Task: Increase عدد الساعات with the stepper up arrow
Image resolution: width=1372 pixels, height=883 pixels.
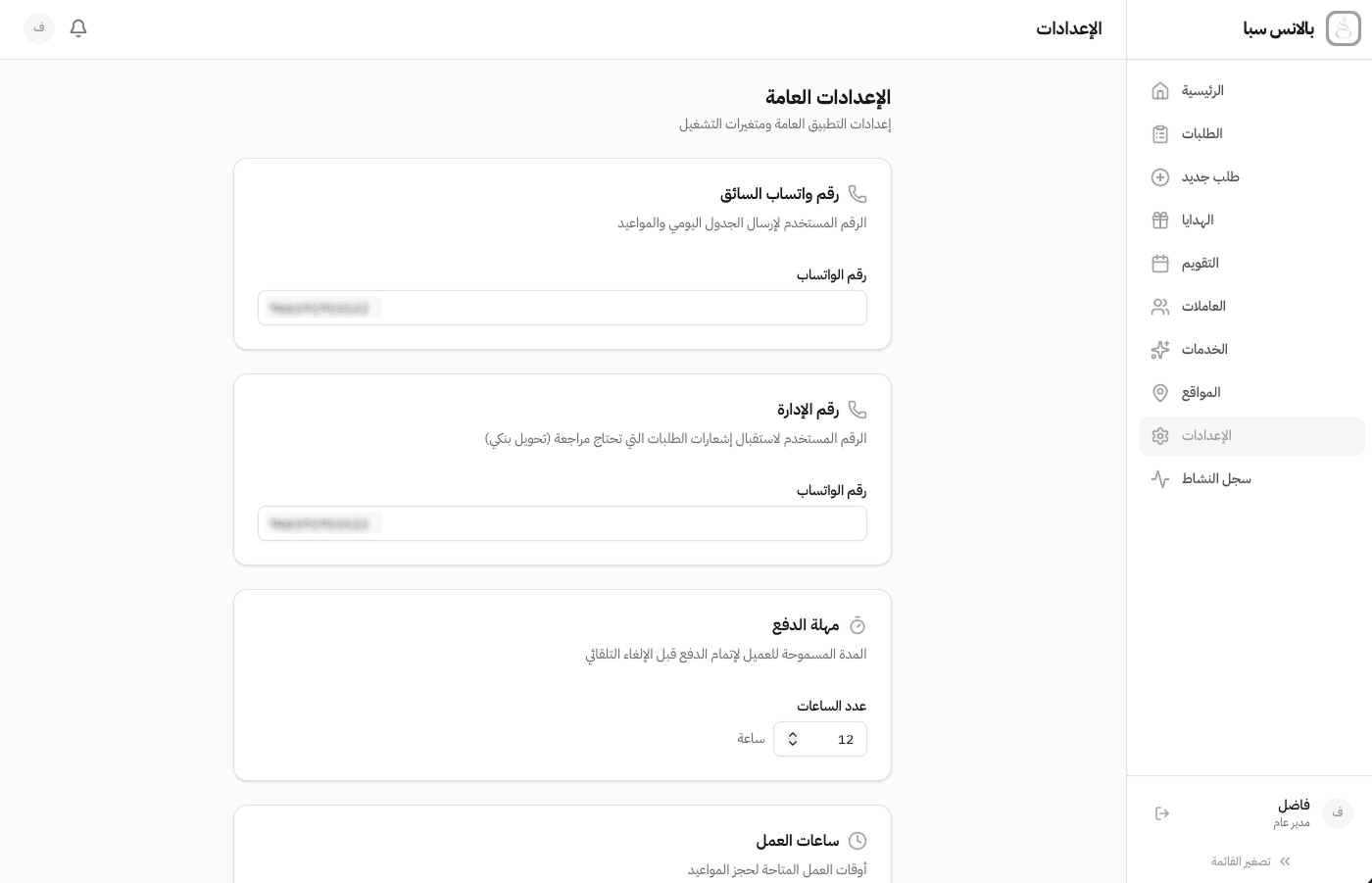Action: coord(793,734)
